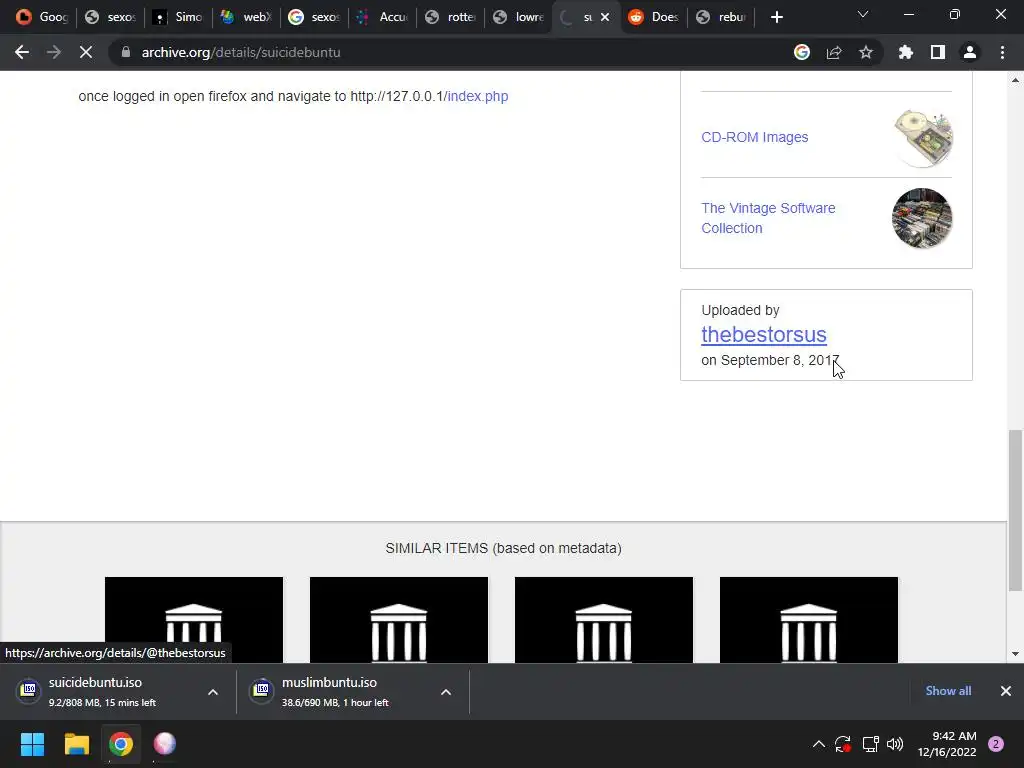Switch to the 'rotte' tab
This screenshot has height=768, width=1024.
(x=451, y=17)
